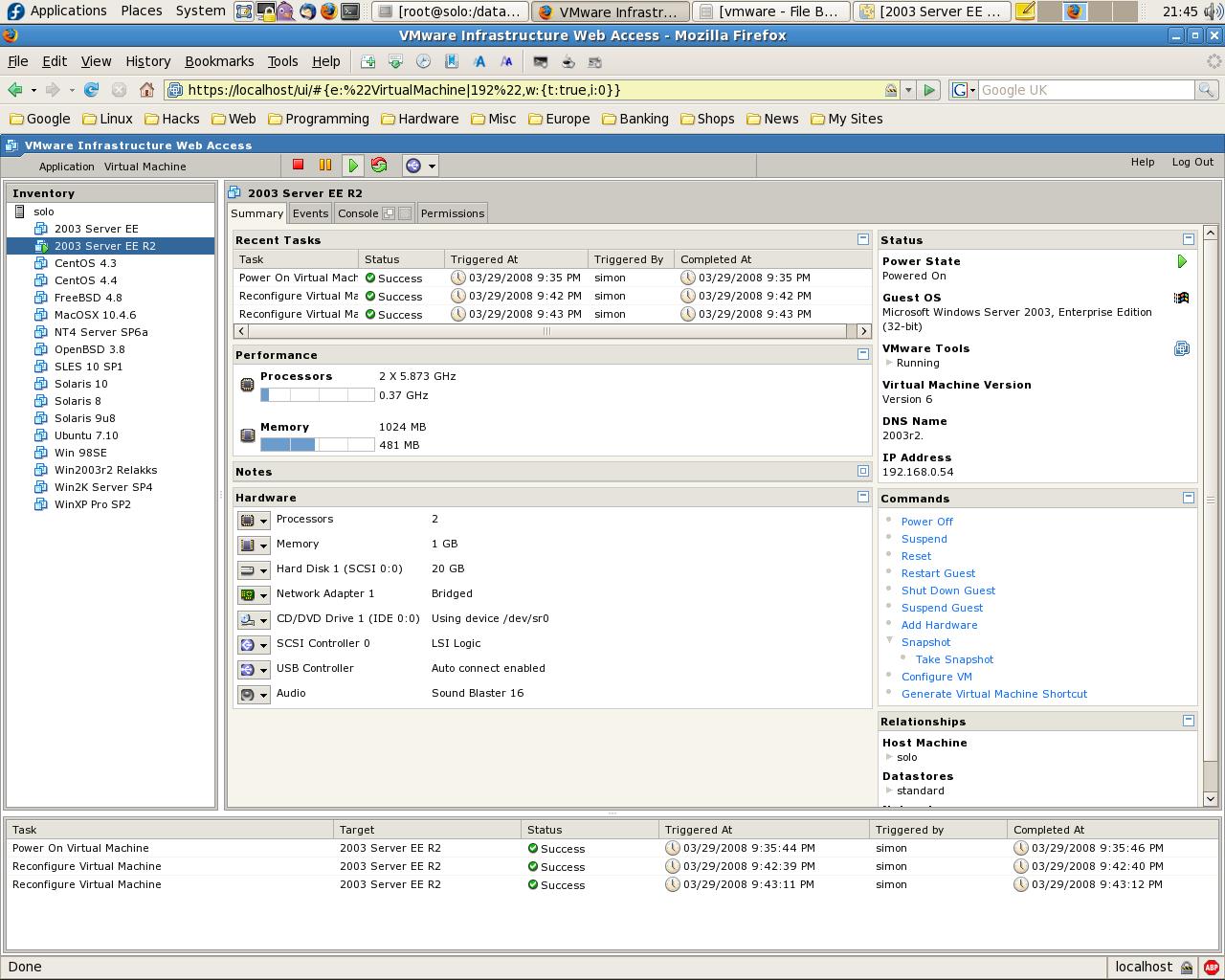Click the Processors usage bar

pyautogui.click(x=317, y=394)
